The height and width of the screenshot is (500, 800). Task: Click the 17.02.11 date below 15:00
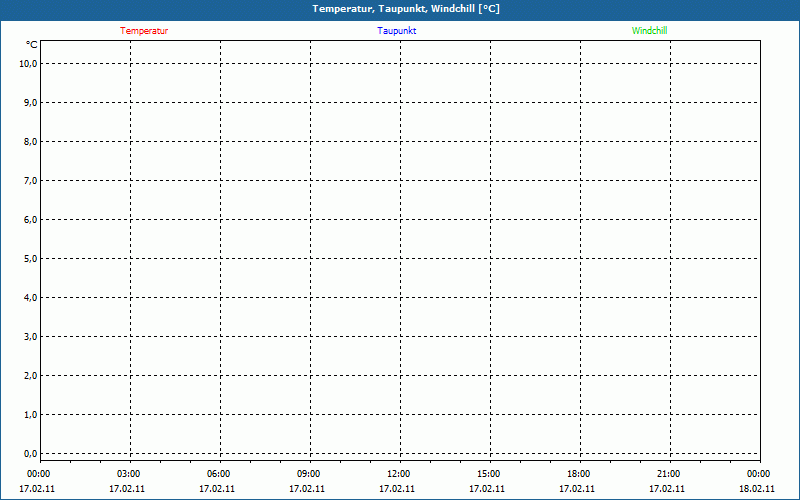[x=487, y=489]
